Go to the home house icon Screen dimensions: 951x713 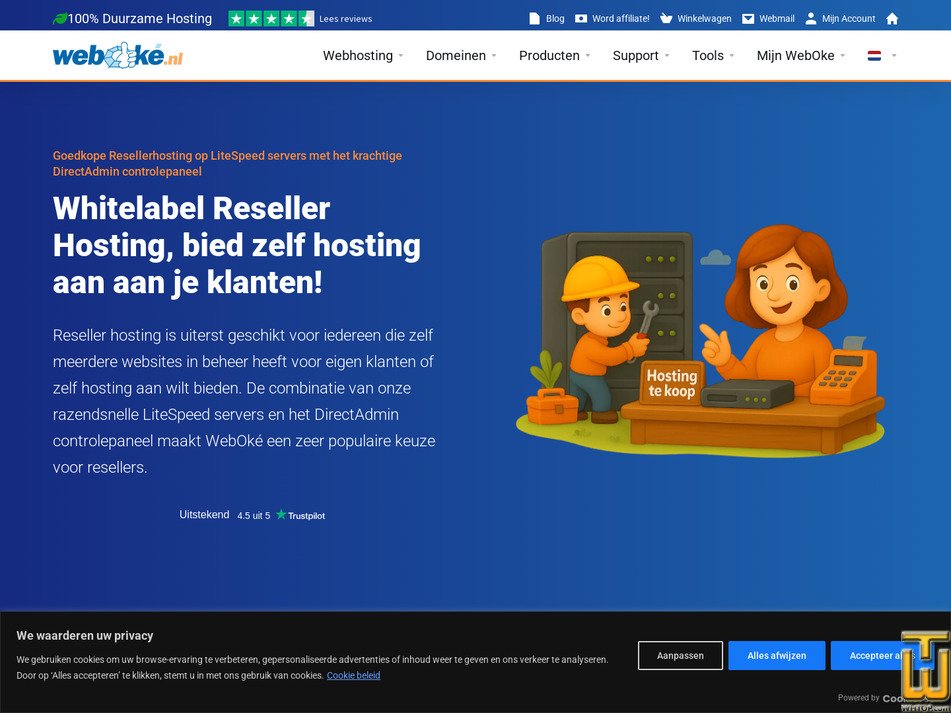[892, 19]
